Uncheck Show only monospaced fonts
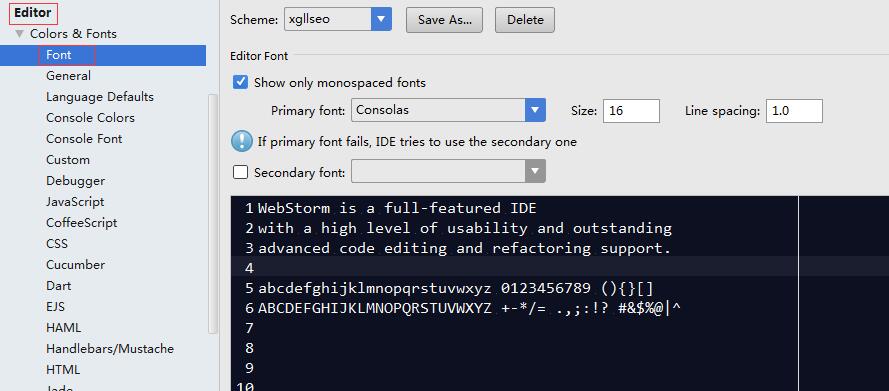889x391 pixels. coord(240,83)
